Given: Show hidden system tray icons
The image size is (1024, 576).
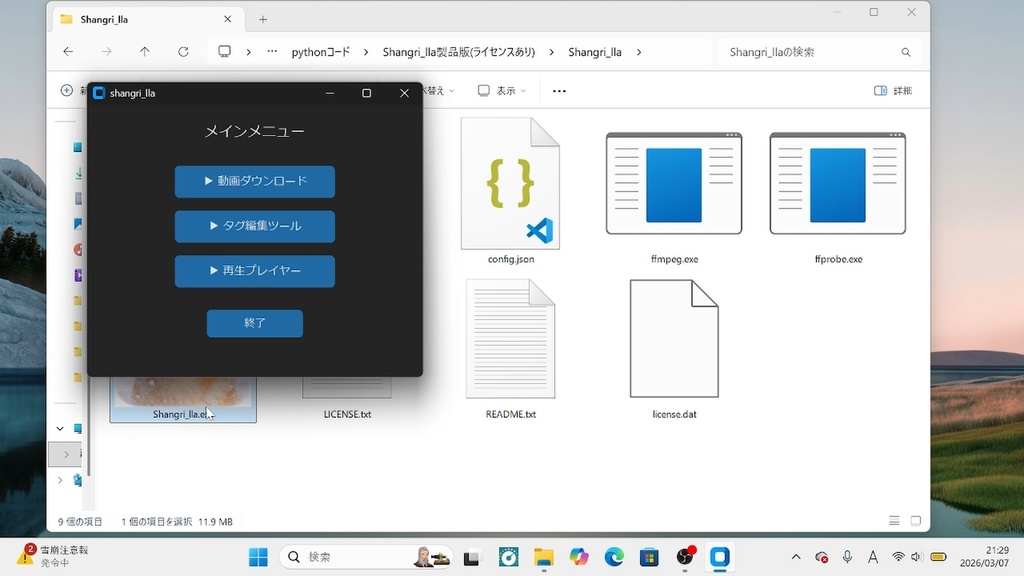Looking at the screenshot, I should tap(795, 557).
